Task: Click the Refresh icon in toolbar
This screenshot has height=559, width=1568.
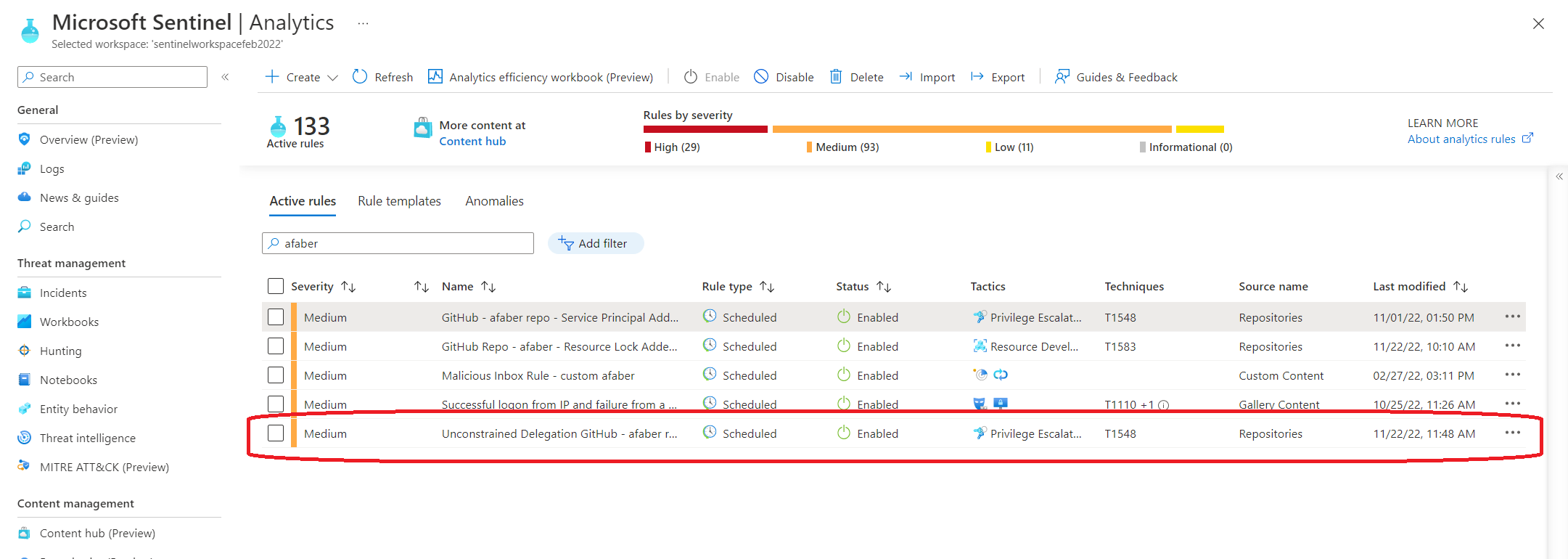Action: point(360,76)
